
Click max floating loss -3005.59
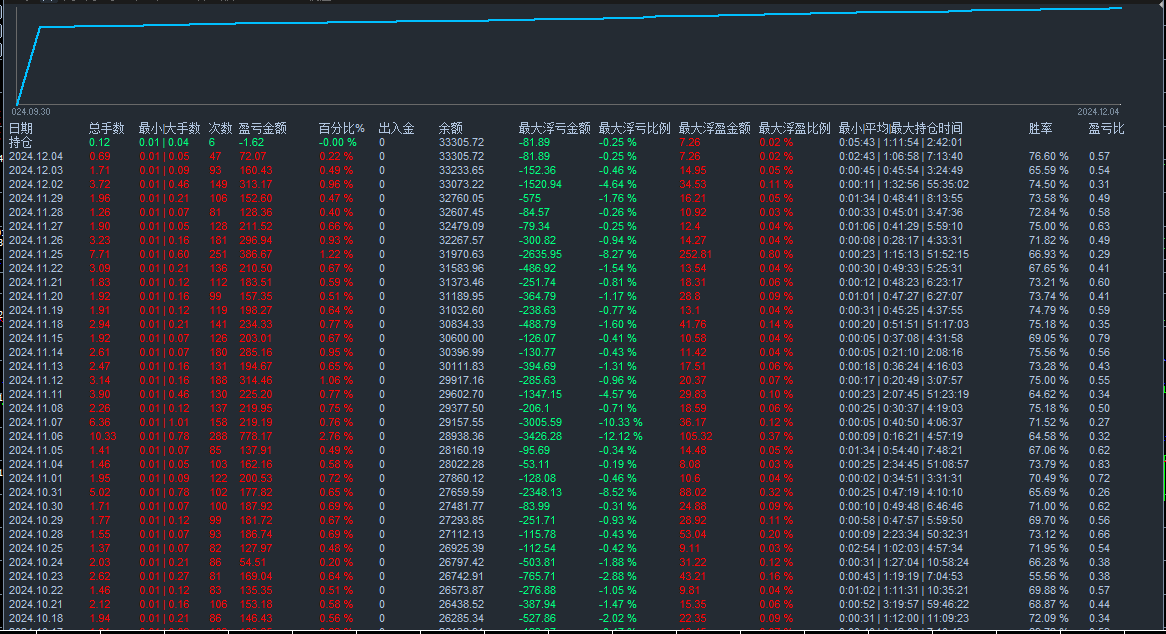click(540, 422)
